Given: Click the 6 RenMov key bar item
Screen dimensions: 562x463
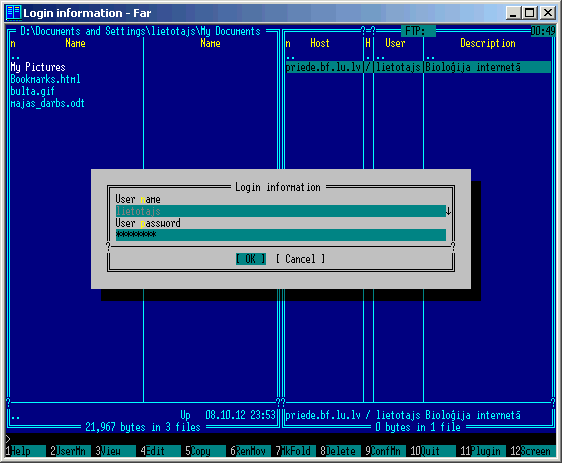Looking at the screenshot, I should 251,451.
